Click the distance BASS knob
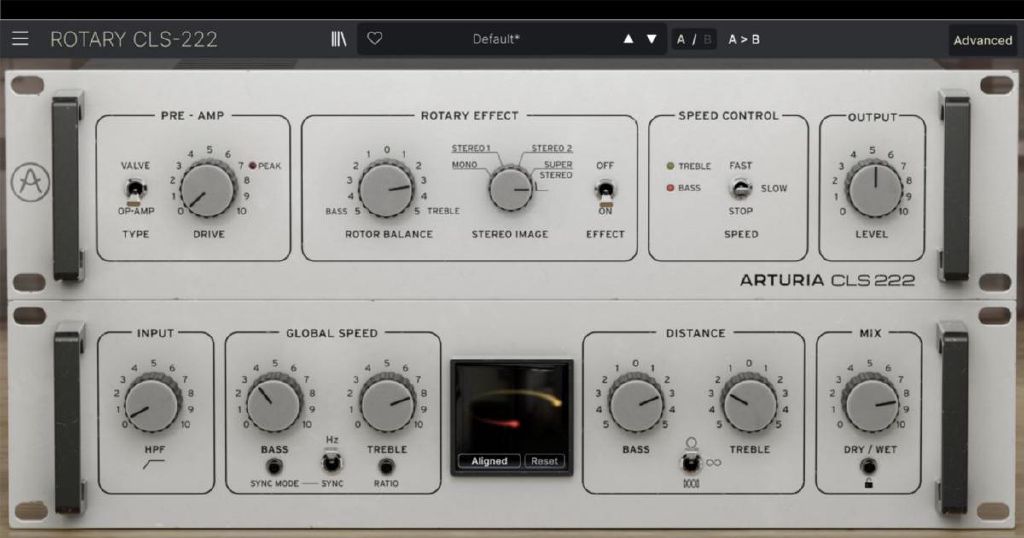 (636, 405)
